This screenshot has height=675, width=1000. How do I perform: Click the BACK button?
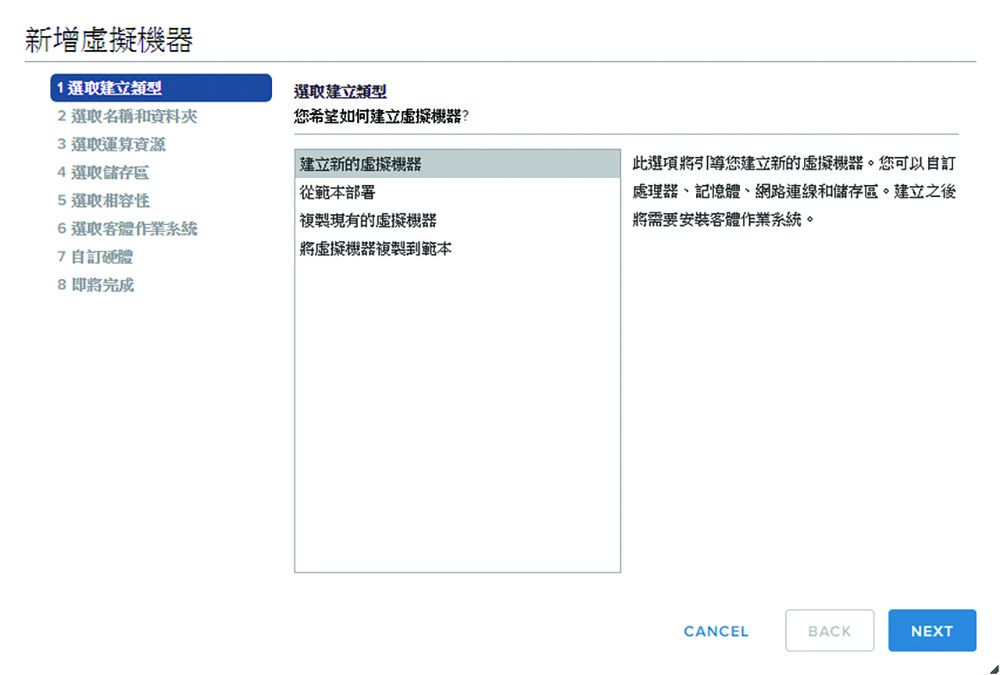tap(829, 630)
